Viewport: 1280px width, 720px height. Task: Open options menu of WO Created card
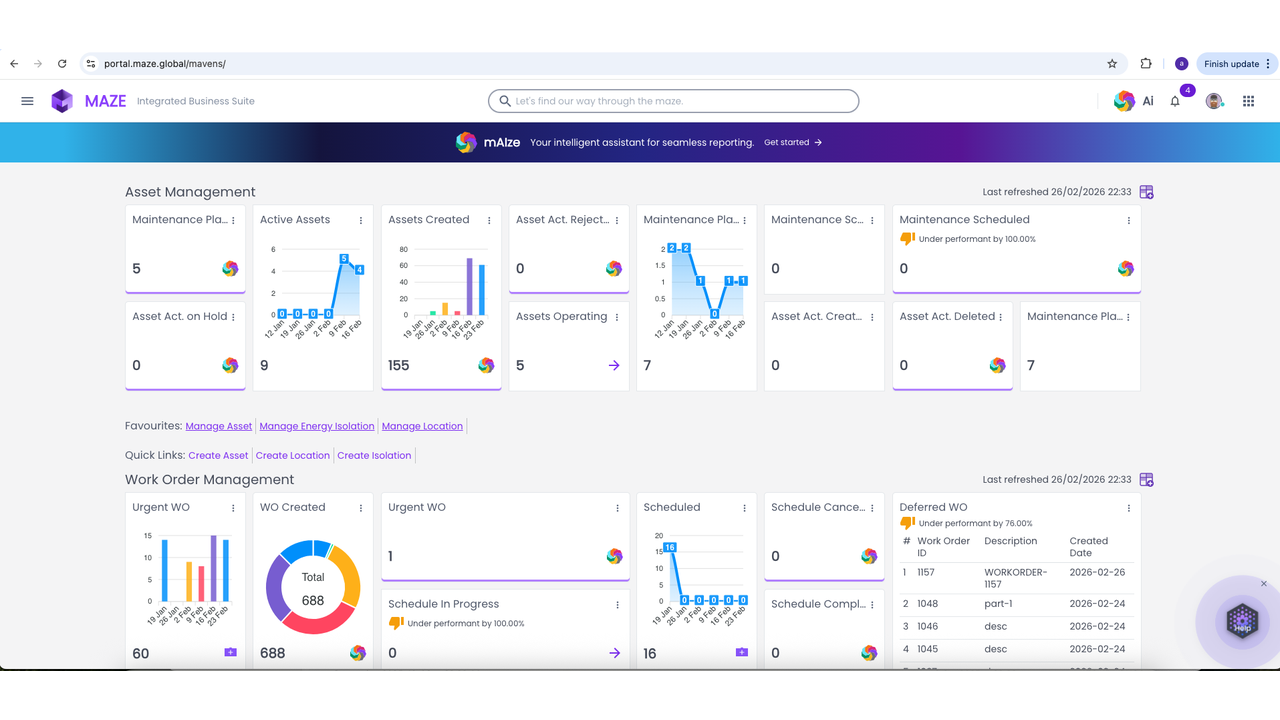point(361,508)
